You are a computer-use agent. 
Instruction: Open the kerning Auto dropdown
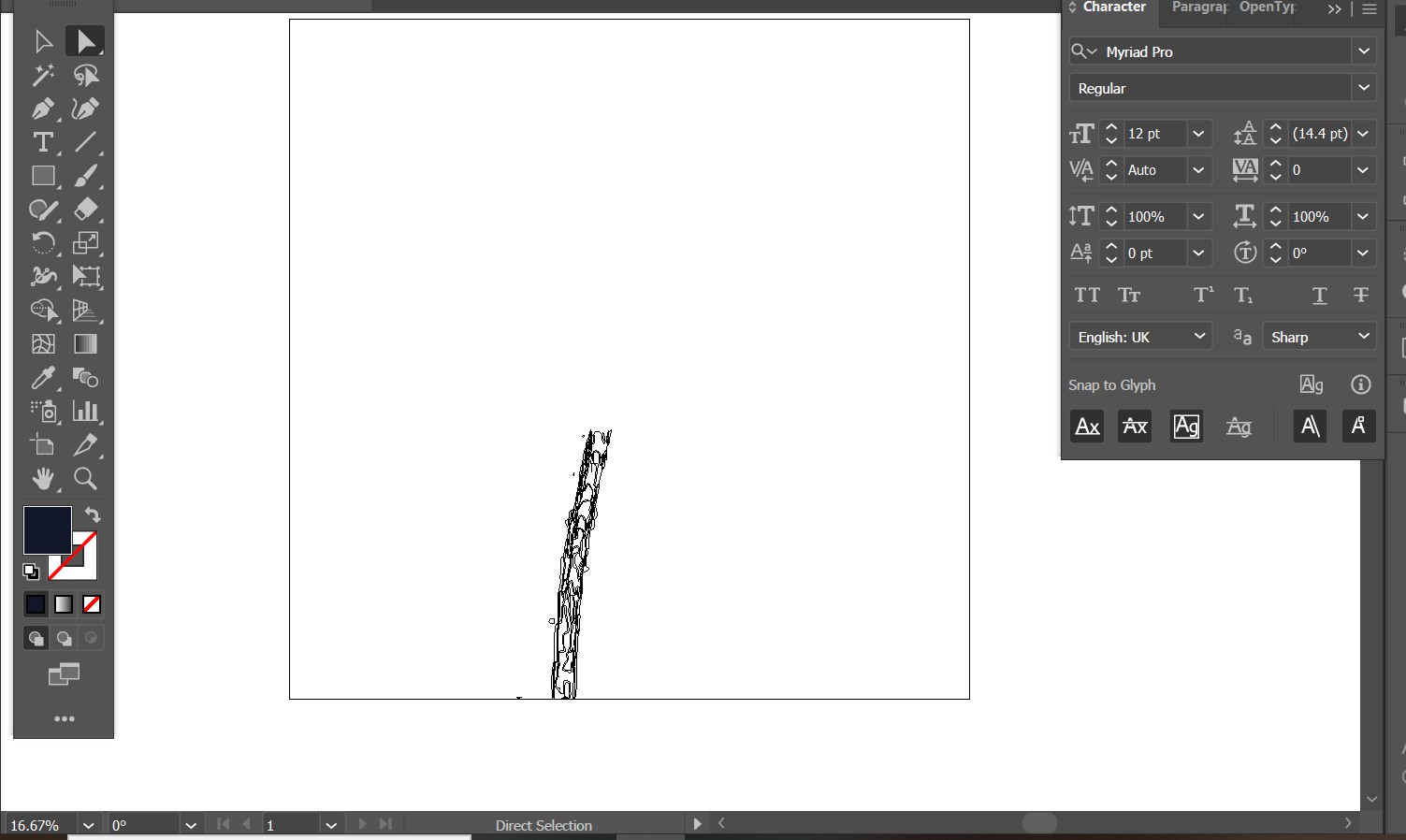point(1198,170)
